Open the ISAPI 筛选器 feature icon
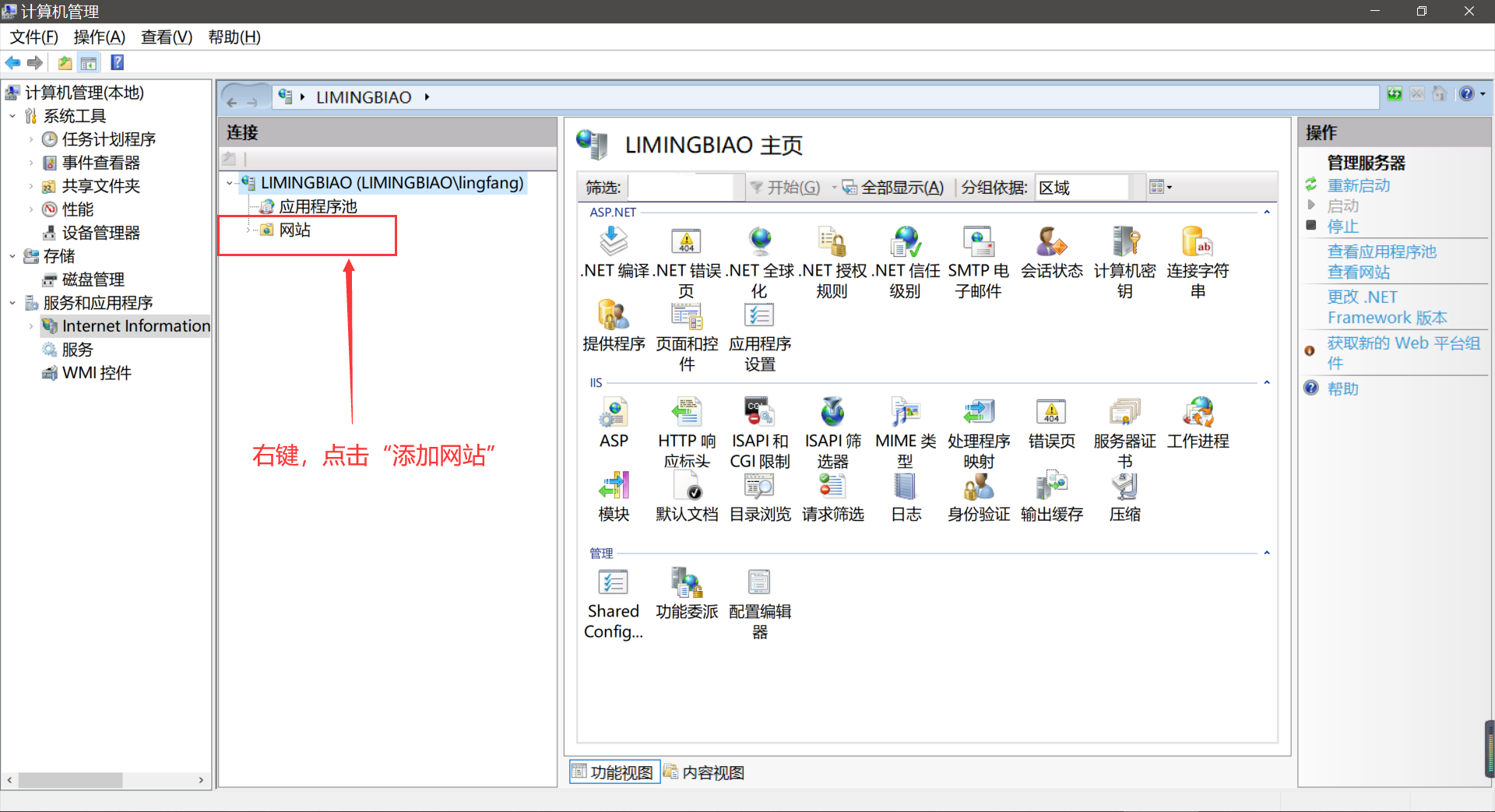 pyautogui.click(x=832, y=413)
